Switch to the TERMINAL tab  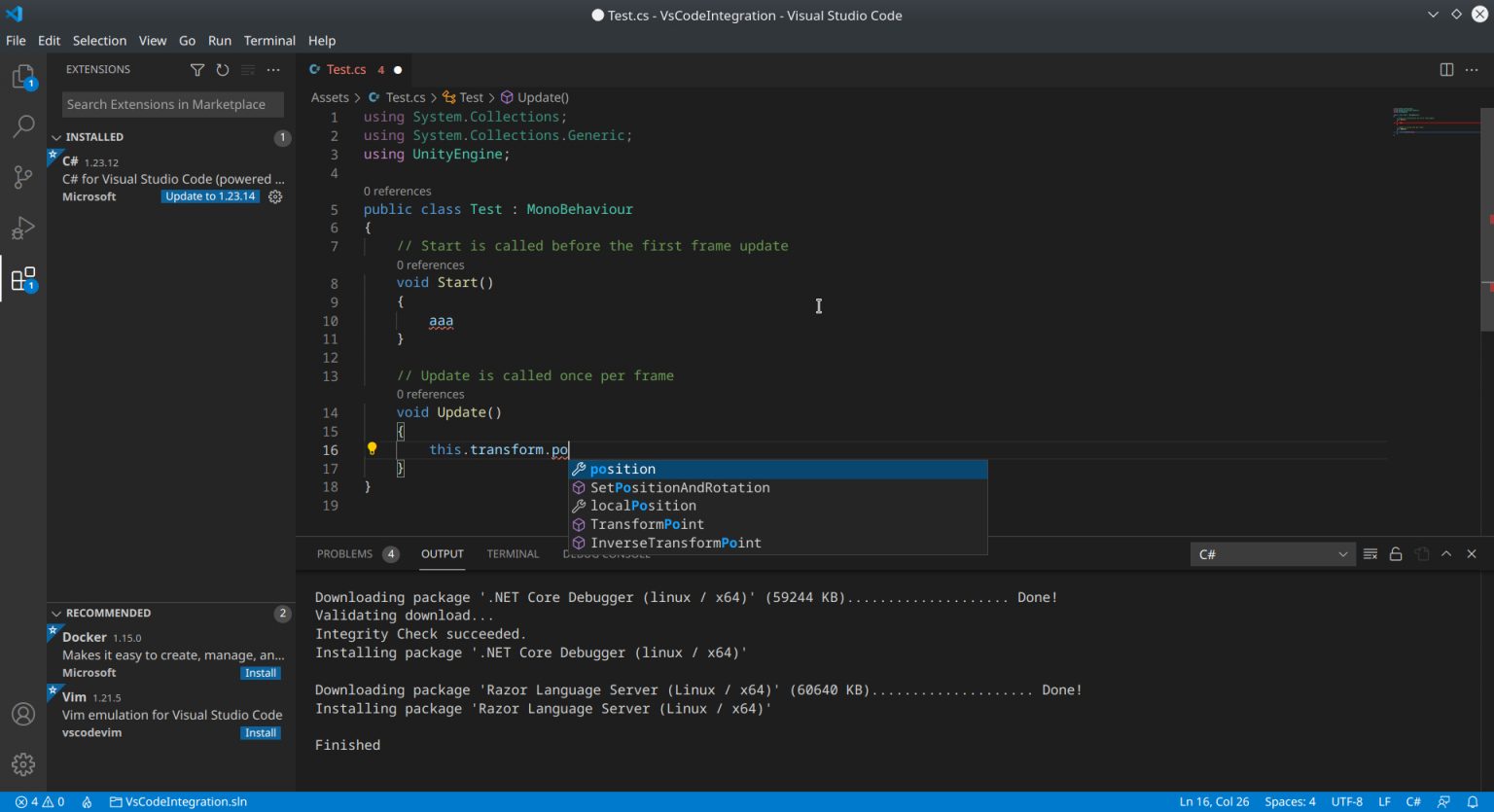click(513, 554)
